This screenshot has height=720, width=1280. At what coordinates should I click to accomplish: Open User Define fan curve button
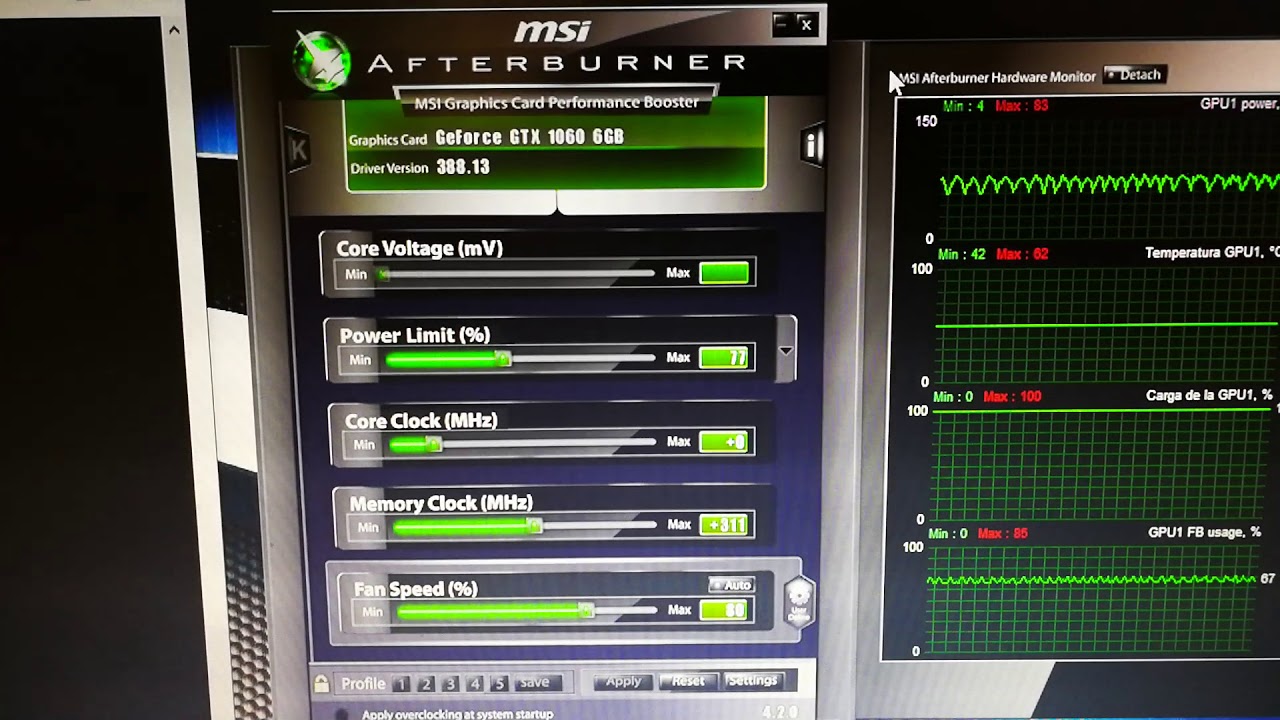(x=799, y=602)
